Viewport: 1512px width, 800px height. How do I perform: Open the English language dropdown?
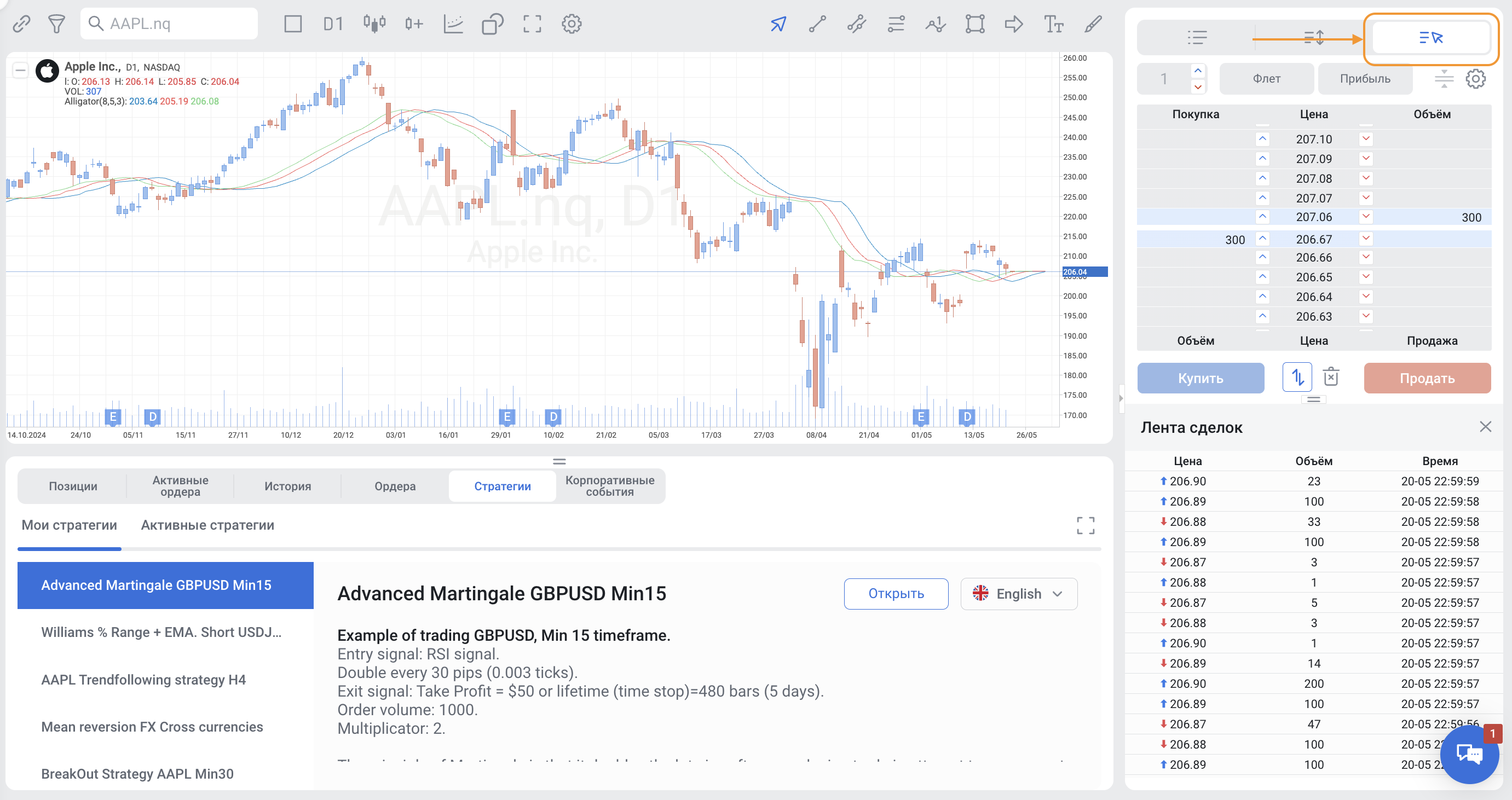point(1018,594)
